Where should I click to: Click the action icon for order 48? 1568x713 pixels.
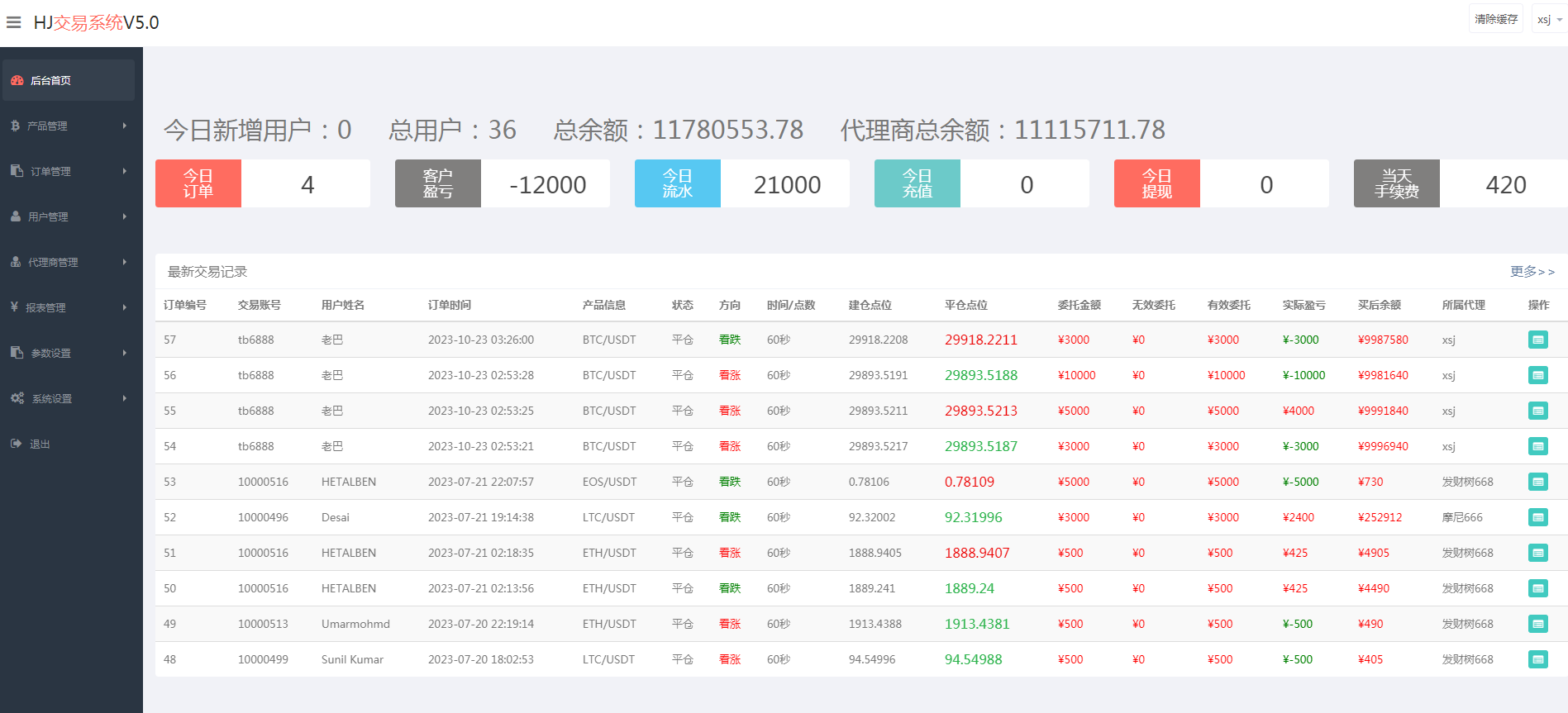coord(1537,659)
